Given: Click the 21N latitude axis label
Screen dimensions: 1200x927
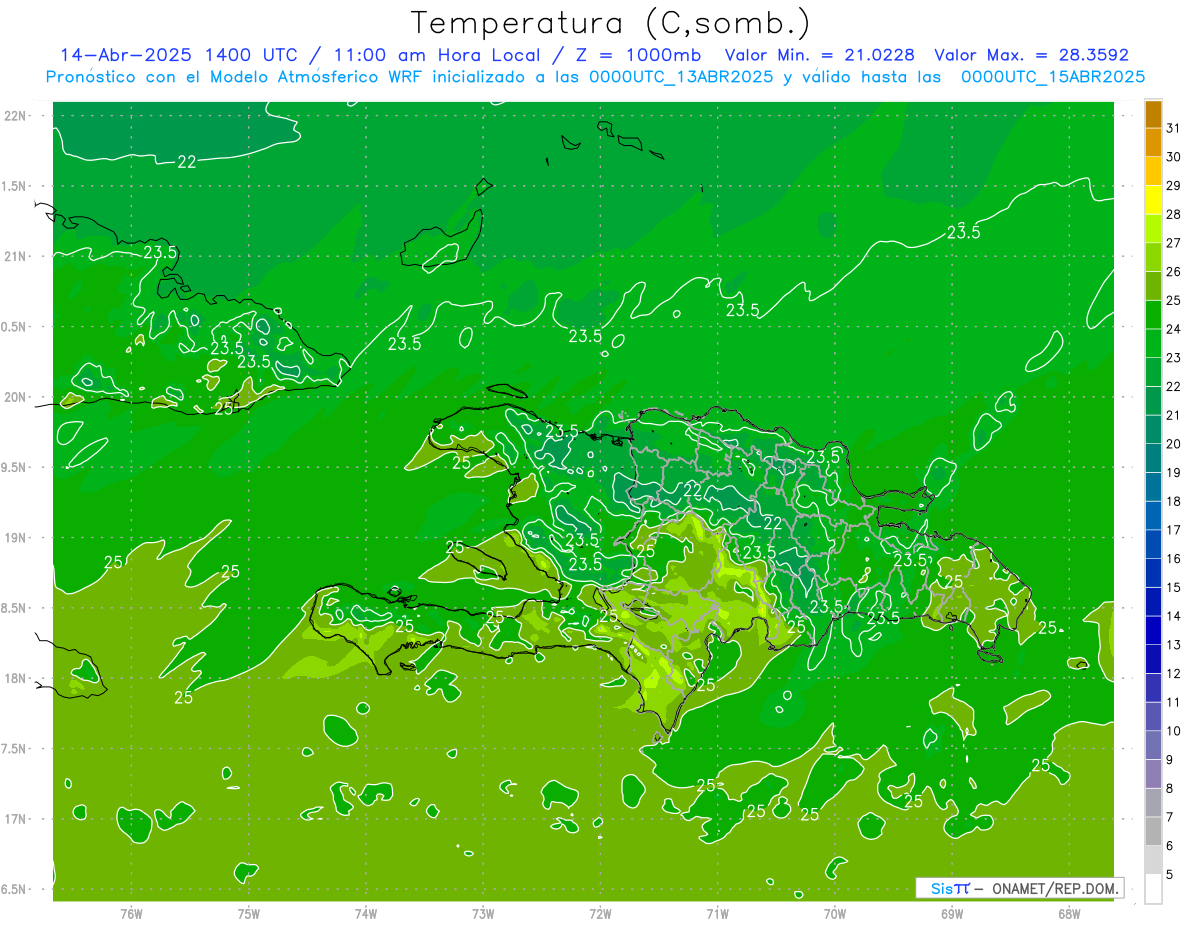Looking at the screenshot, I should pos(17,257).
